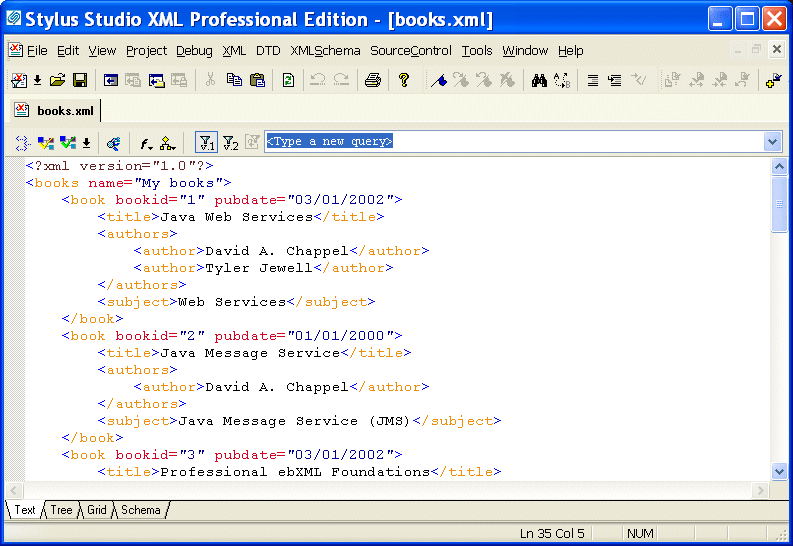Switch to the Grid view tab
The height and width of the screenshot is (546, 793).
click(96, 510)
